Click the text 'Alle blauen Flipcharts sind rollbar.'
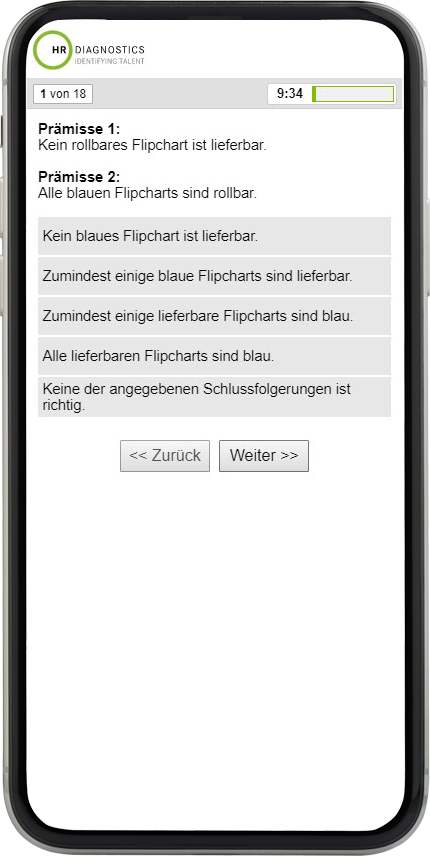Screen dimensions: 430x856 tap(147, 193)
